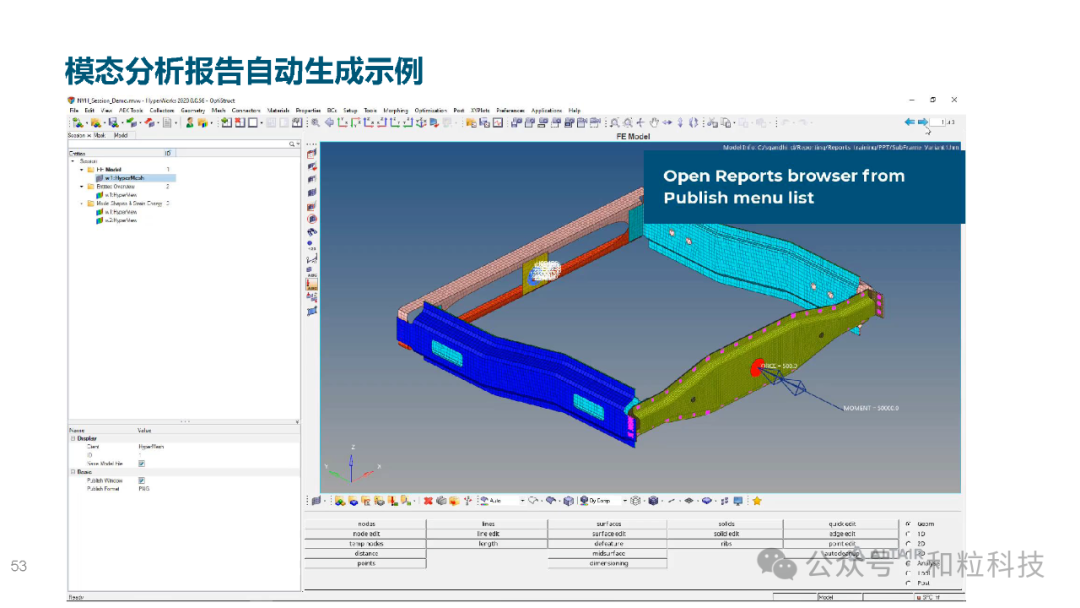
Task: Click the node edit panel button
Action: click(x=366, y=533)
